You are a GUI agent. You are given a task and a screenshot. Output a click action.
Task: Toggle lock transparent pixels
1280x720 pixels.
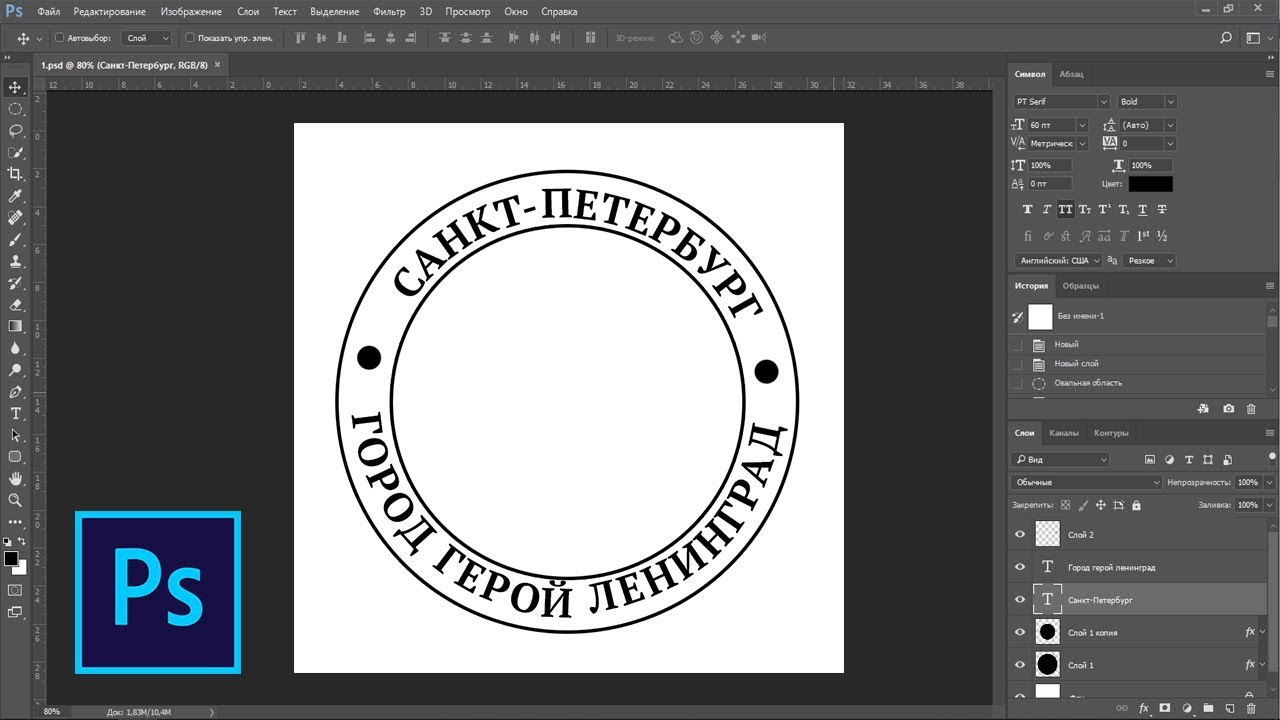tap(1066, 506)
